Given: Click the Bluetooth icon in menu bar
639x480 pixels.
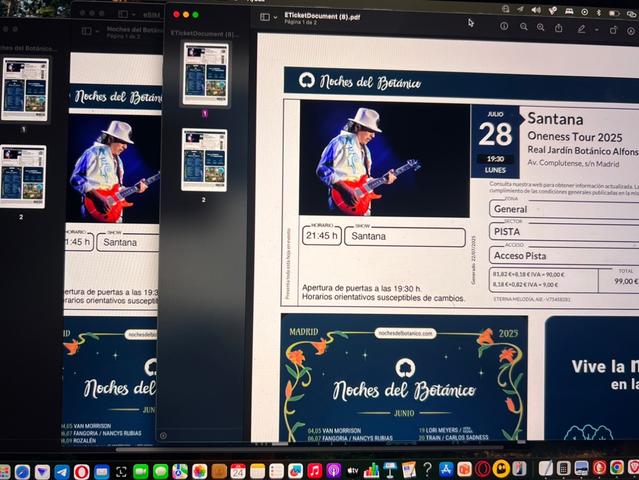Looking at the screenshot, I should pos(599,13).
